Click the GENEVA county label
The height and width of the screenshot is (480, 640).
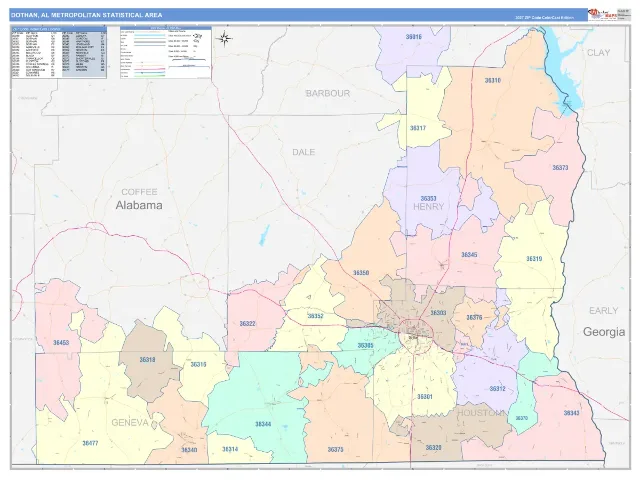pos(130,423)
